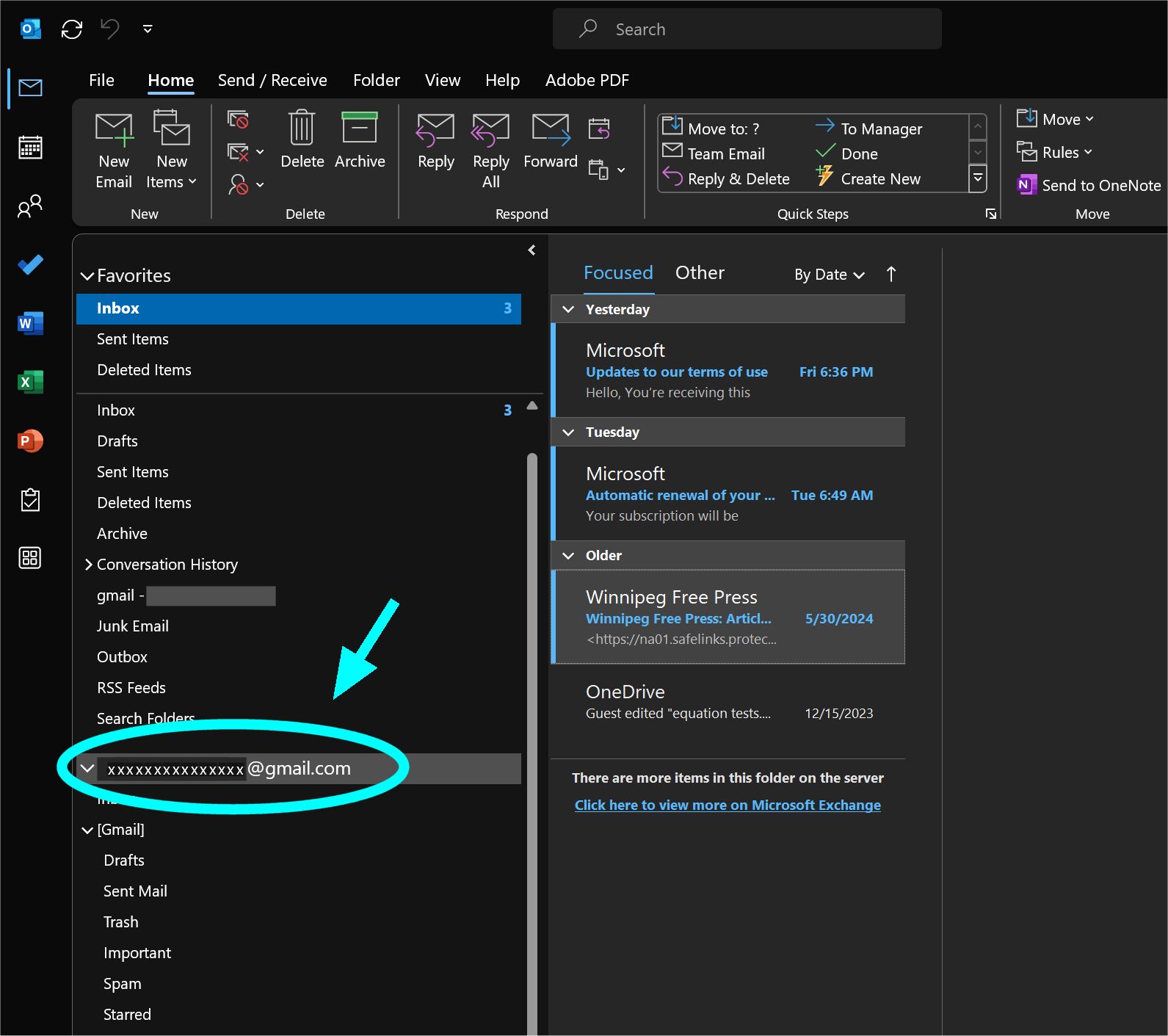Launch Excel from the left sidebar
The width and height of the screenshot is (1168, 1036).
click(x=30, y=382)
